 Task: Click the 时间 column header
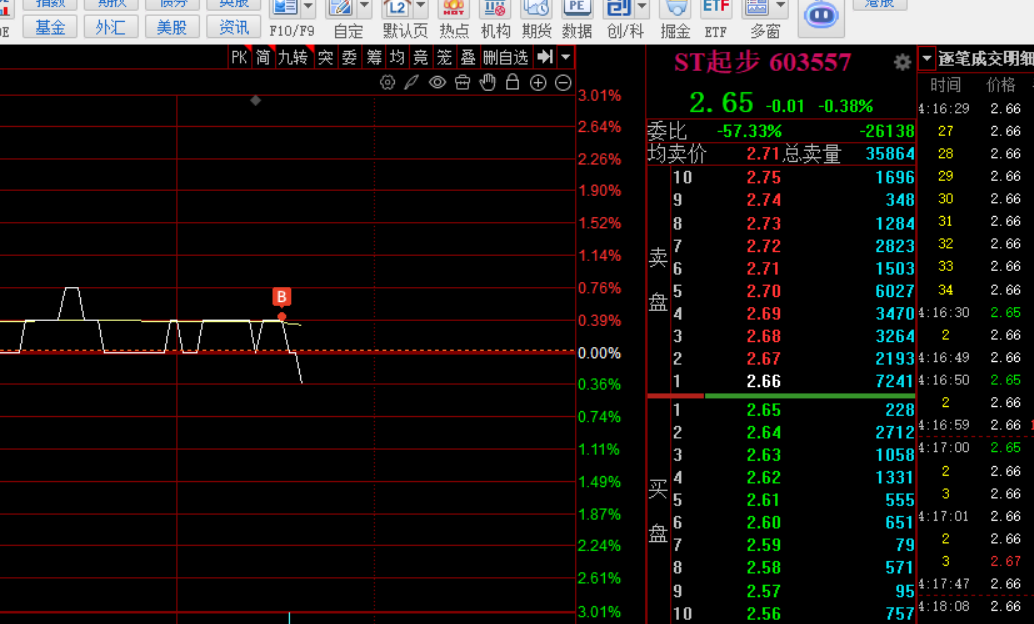pyautogui.click(x=946, y=84)
